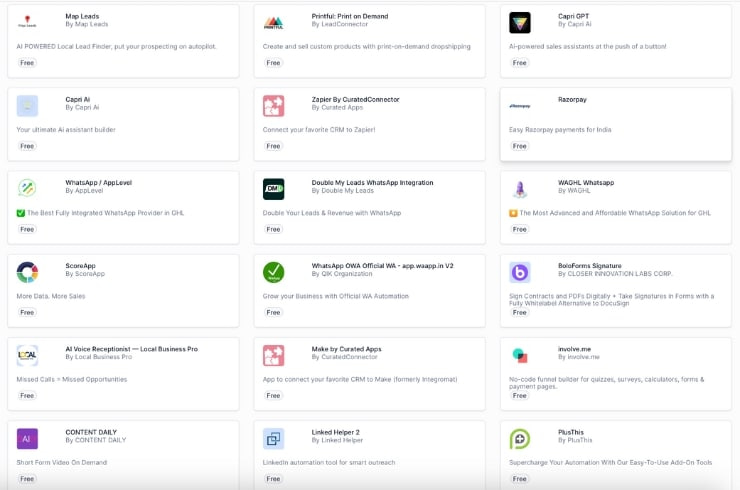
Task: Click the Free tag on Capri AI
Action: 27,146
